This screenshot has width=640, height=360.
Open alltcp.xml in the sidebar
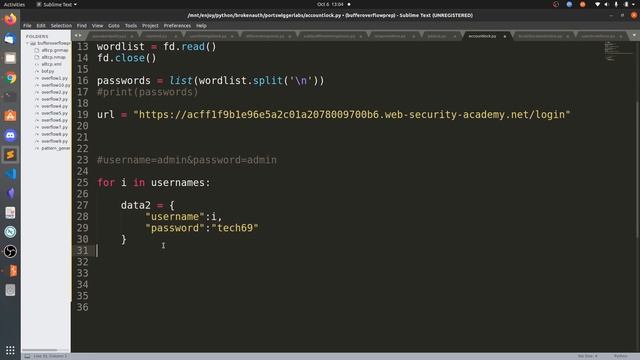click(51, 64)
